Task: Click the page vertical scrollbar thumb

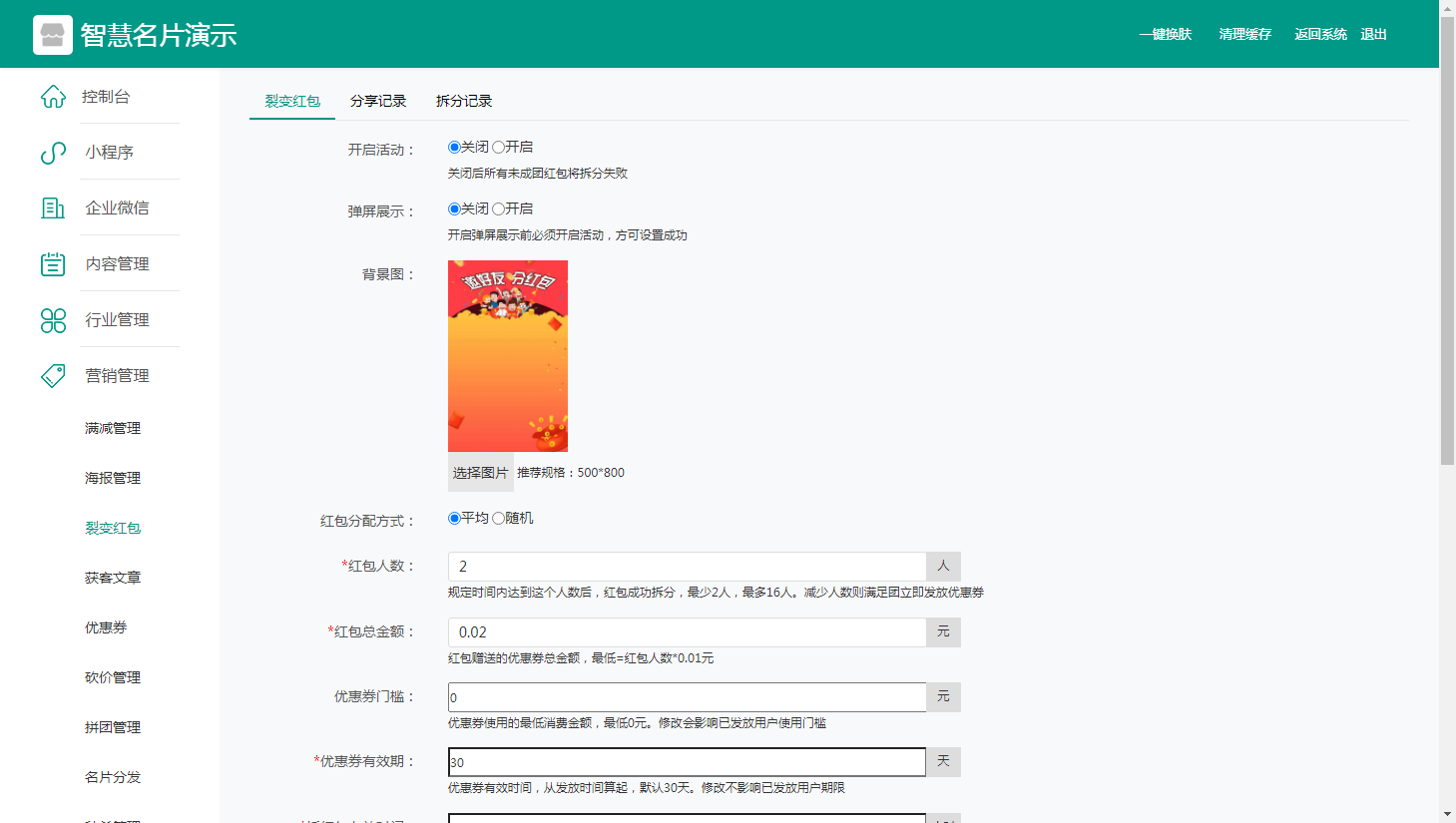Action: (1447, 239)
